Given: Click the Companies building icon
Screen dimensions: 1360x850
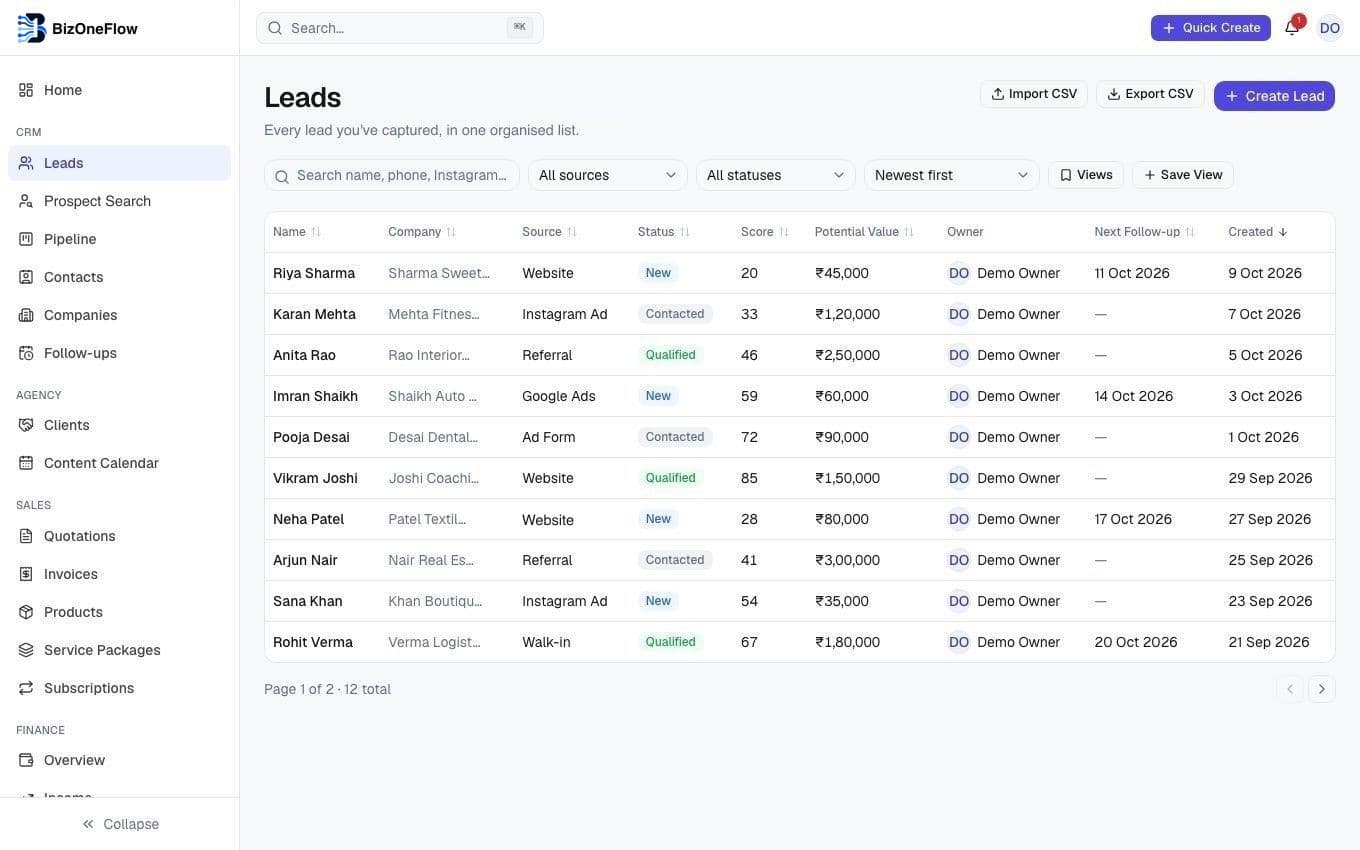Looking at the screenshot, I should tap(26, 315).
